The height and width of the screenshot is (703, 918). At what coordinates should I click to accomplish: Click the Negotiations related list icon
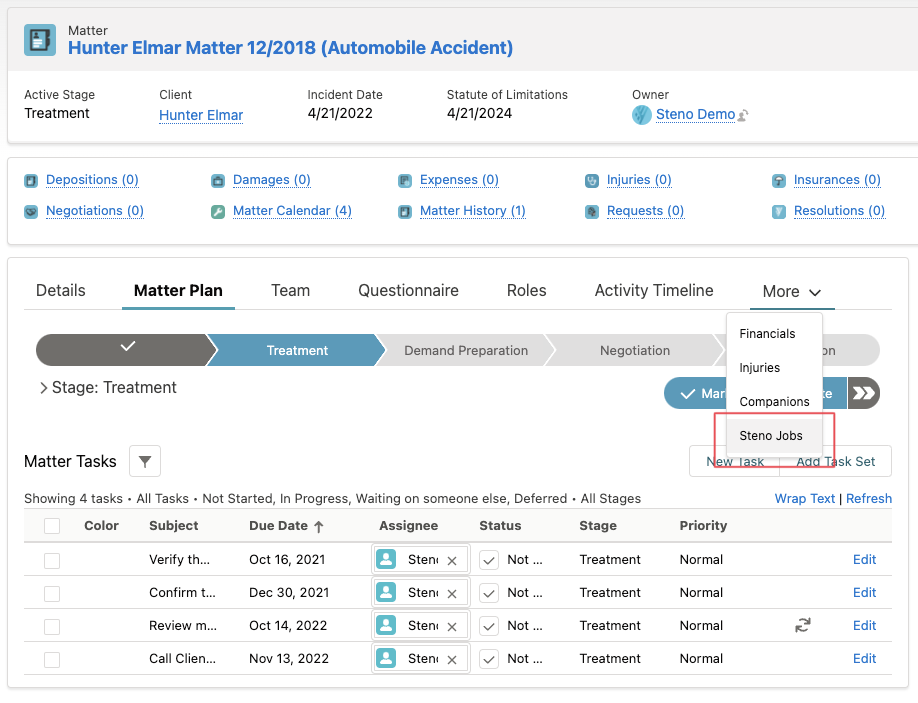pyautogui.click(x=31, y=211)
